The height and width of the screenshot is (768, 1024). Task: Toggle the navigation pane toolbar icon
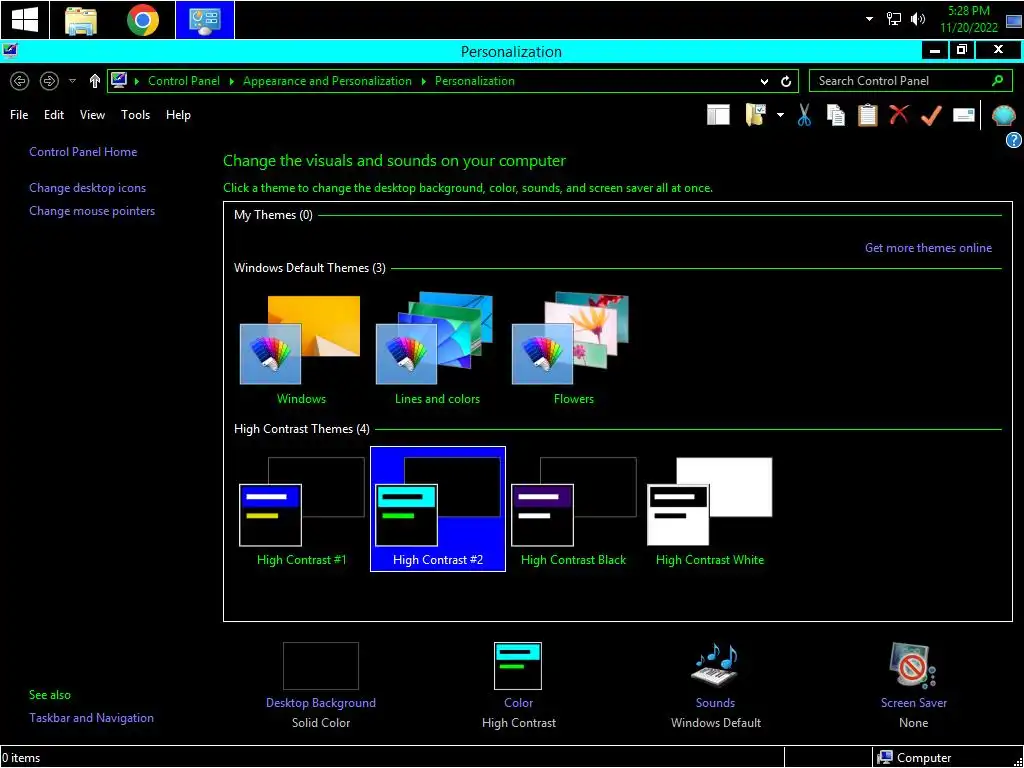tap(718, 116)
